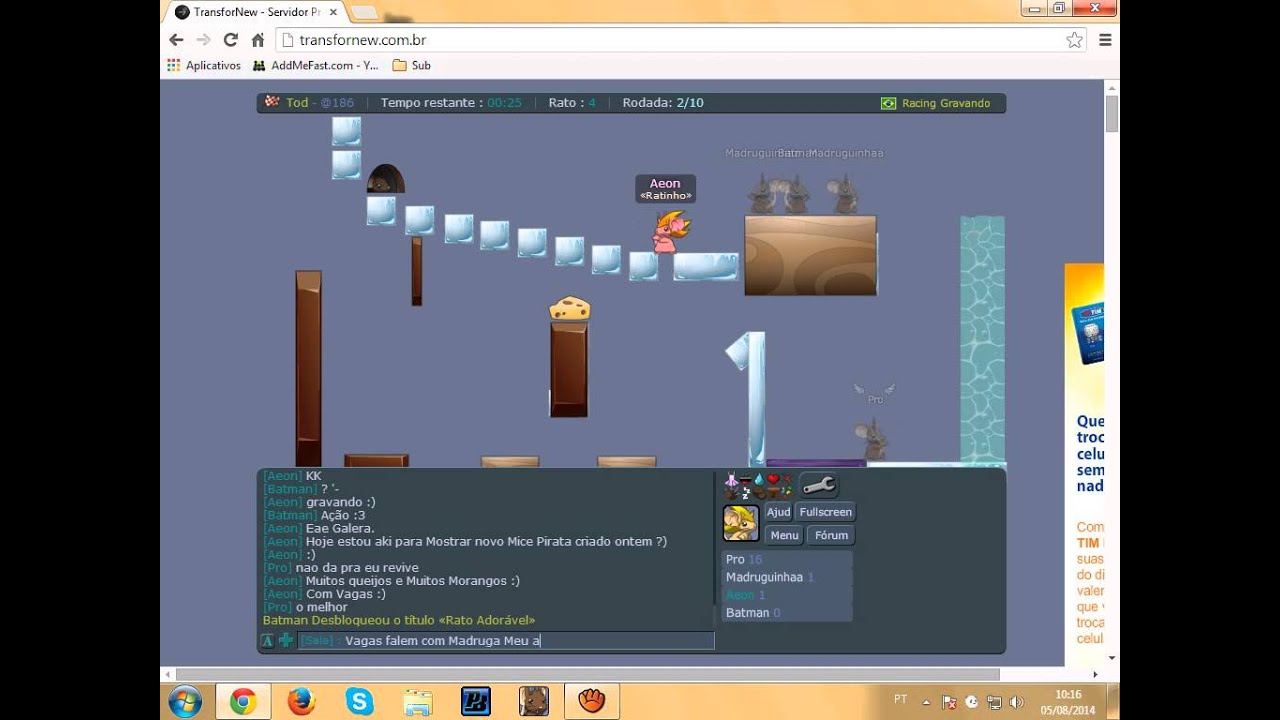Open a new browser tab
Image resolution: width=1280 pixels, height=720 pixels.
pos(363,12)
